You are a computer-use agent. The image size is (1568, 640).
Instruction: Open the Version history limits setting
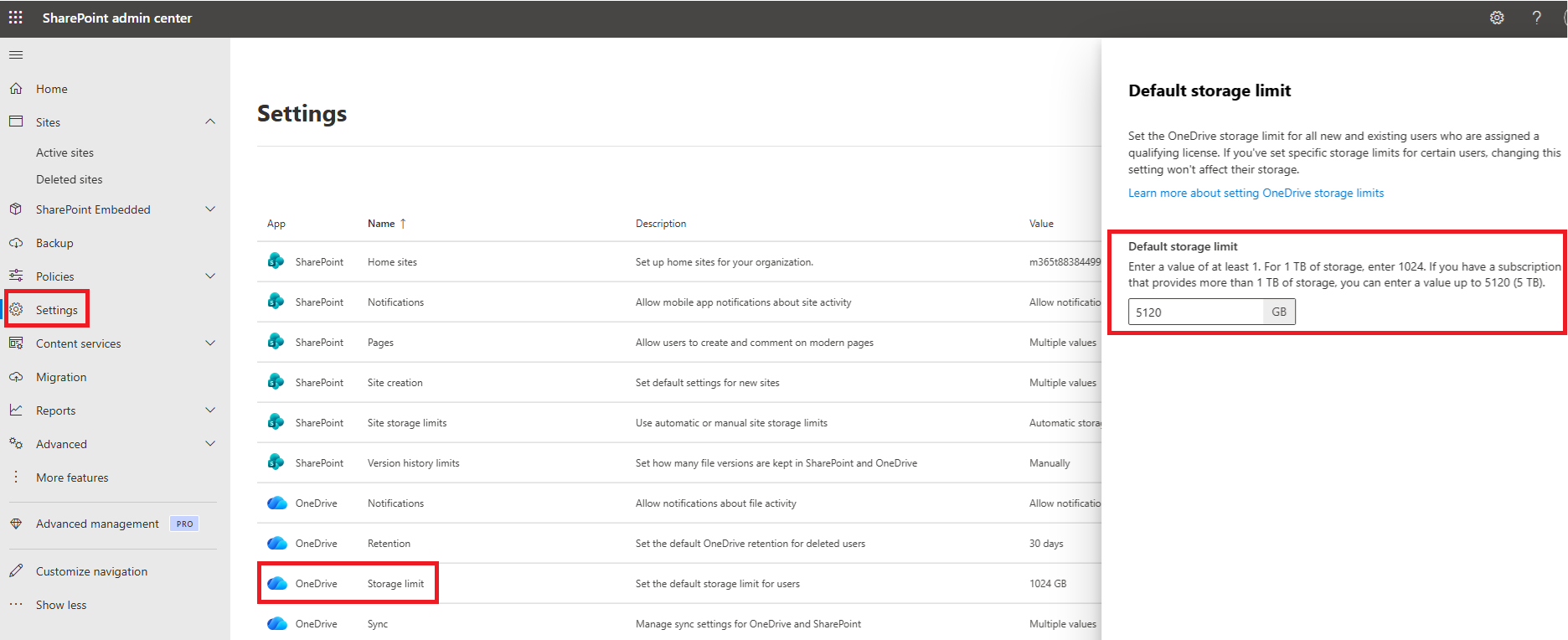tap(414, 463)
